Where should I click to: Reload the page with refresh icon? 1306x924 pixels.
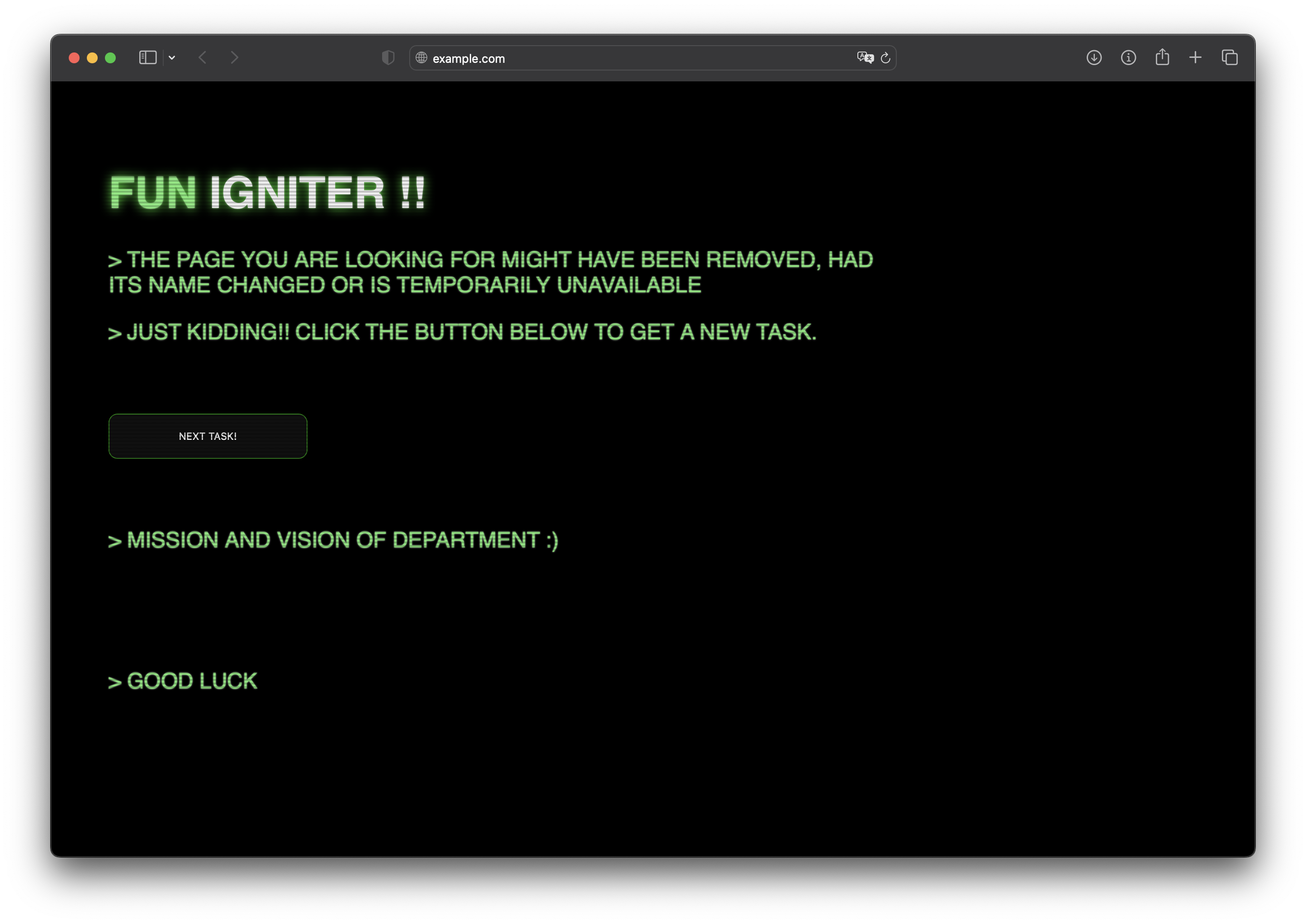coord(885,58)
